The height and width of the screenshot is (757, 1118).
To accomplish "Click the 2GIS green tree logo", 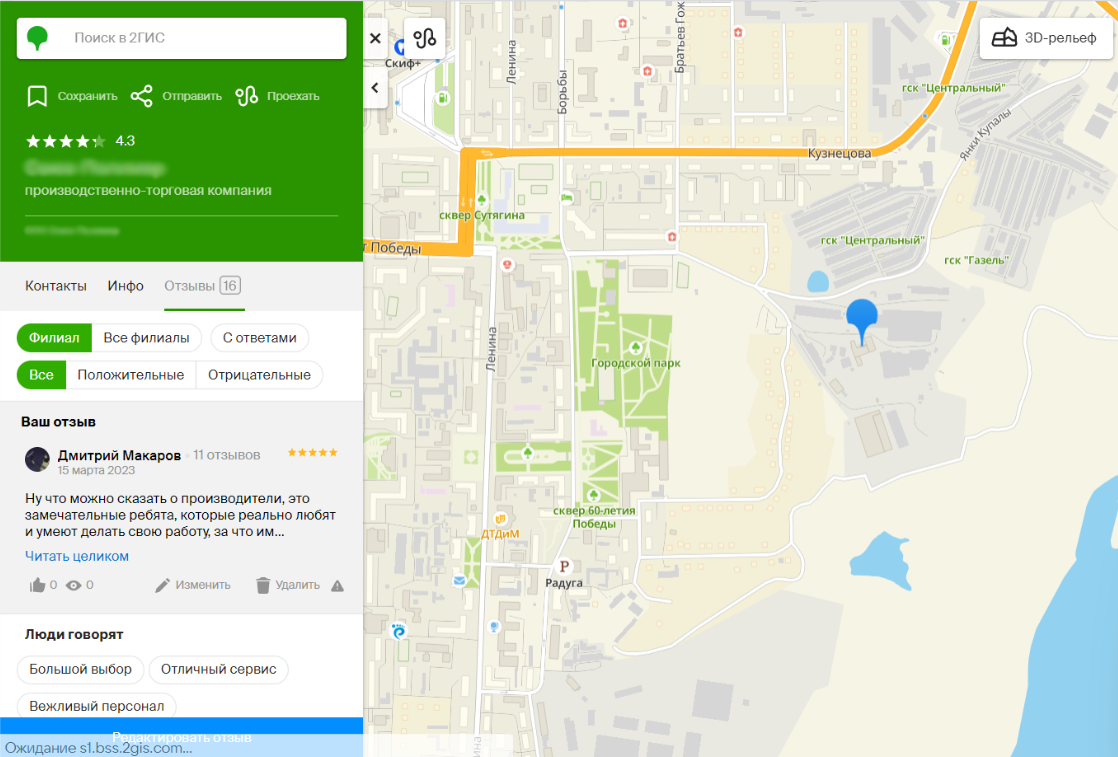I will pos(38,39).
